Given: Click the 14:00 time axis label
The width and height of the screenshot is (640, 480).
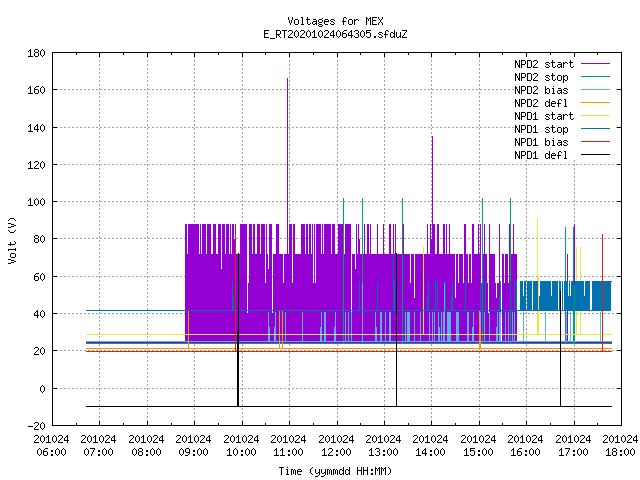Looking at the screenshot, I should 431,453.
